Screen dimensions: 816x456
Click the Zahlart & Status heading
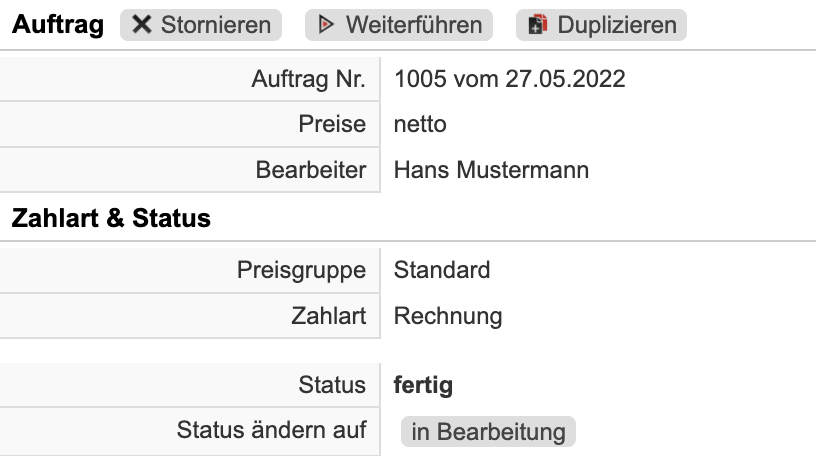pyautogui.click(x=110, y=219)
